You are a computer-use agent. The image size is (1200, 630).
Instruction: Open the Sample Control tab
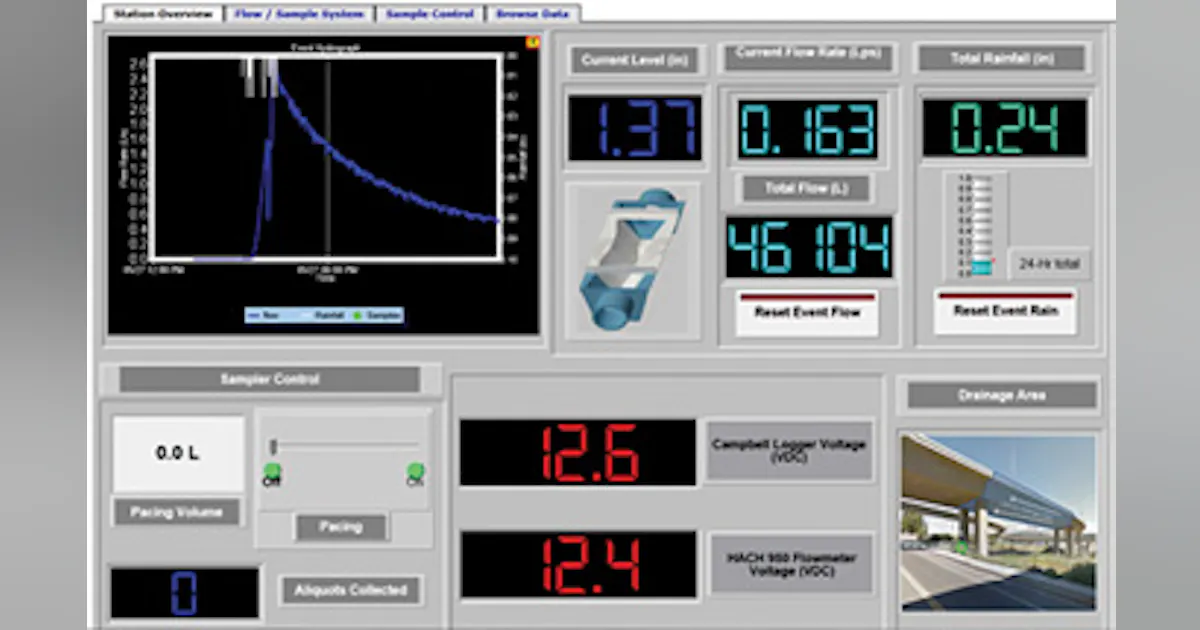(430, 14)
